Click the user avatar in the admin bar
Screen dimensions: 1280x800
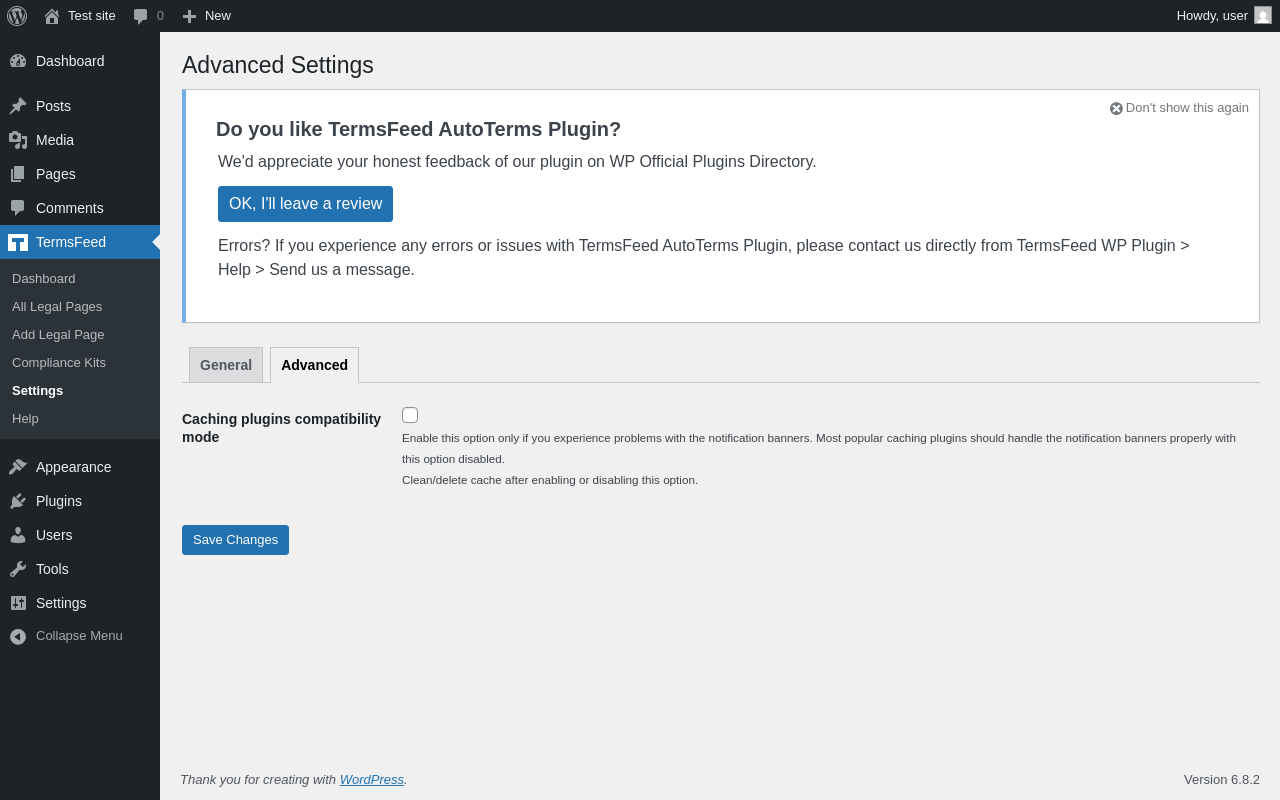pyautogui.click(x=1263, y=15)
